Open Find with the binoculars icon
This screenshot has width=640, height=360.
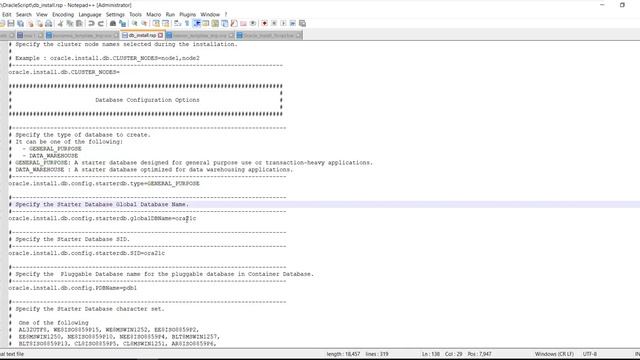tap(113, 23)
